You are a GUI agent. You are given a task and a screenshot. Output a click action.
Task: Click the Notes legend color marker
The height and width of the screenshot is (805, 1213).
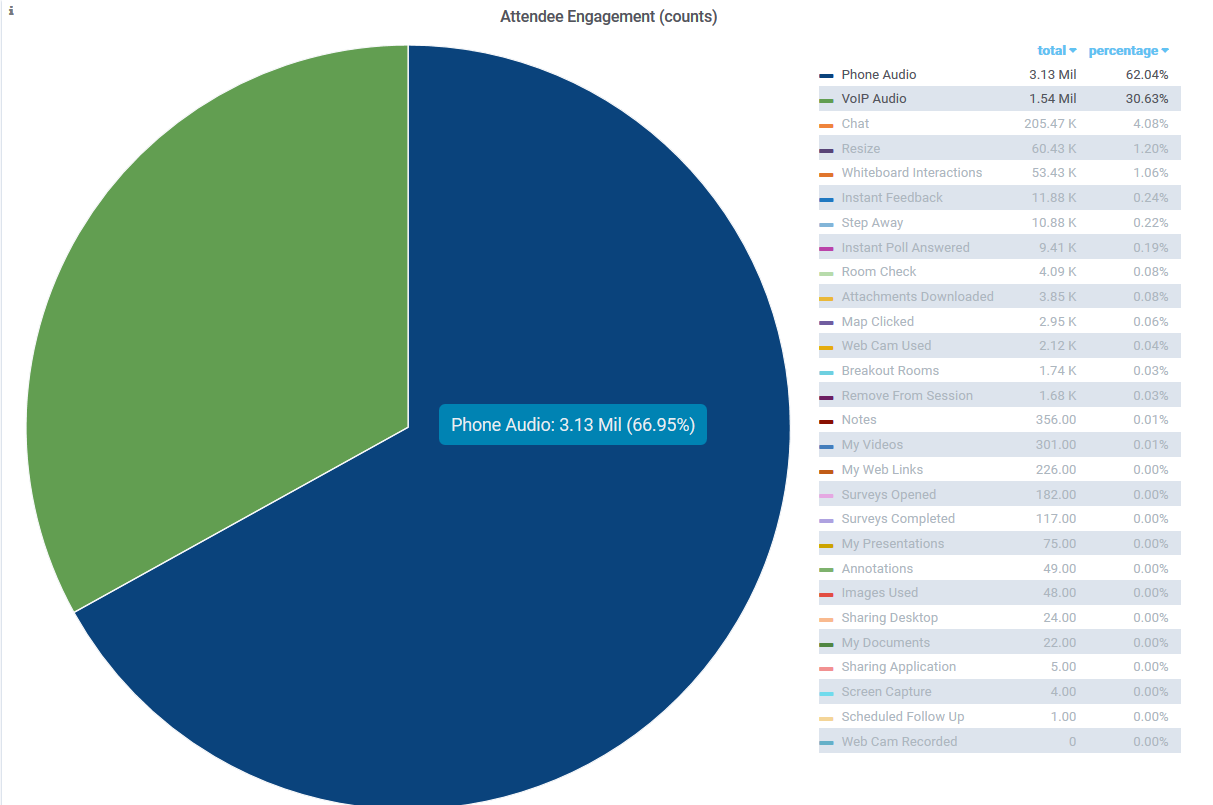click(826, 421)
